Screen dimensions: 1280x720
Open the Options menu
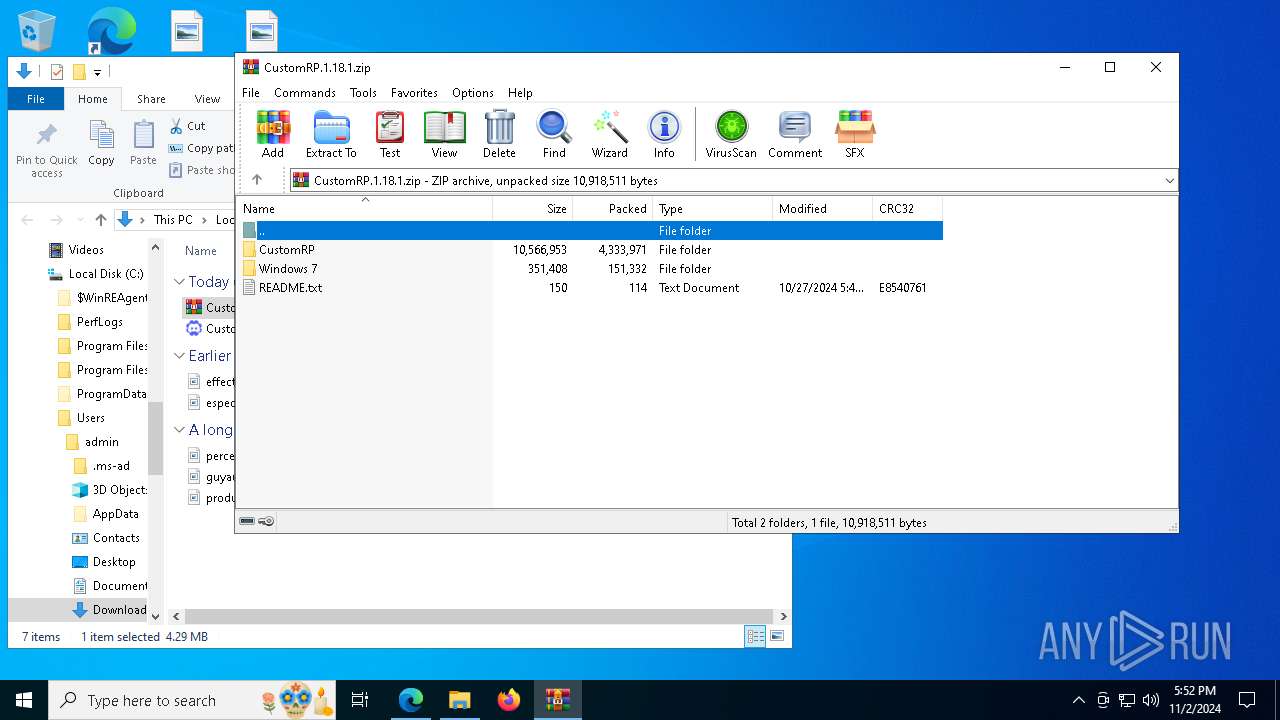tap(473, 93)
